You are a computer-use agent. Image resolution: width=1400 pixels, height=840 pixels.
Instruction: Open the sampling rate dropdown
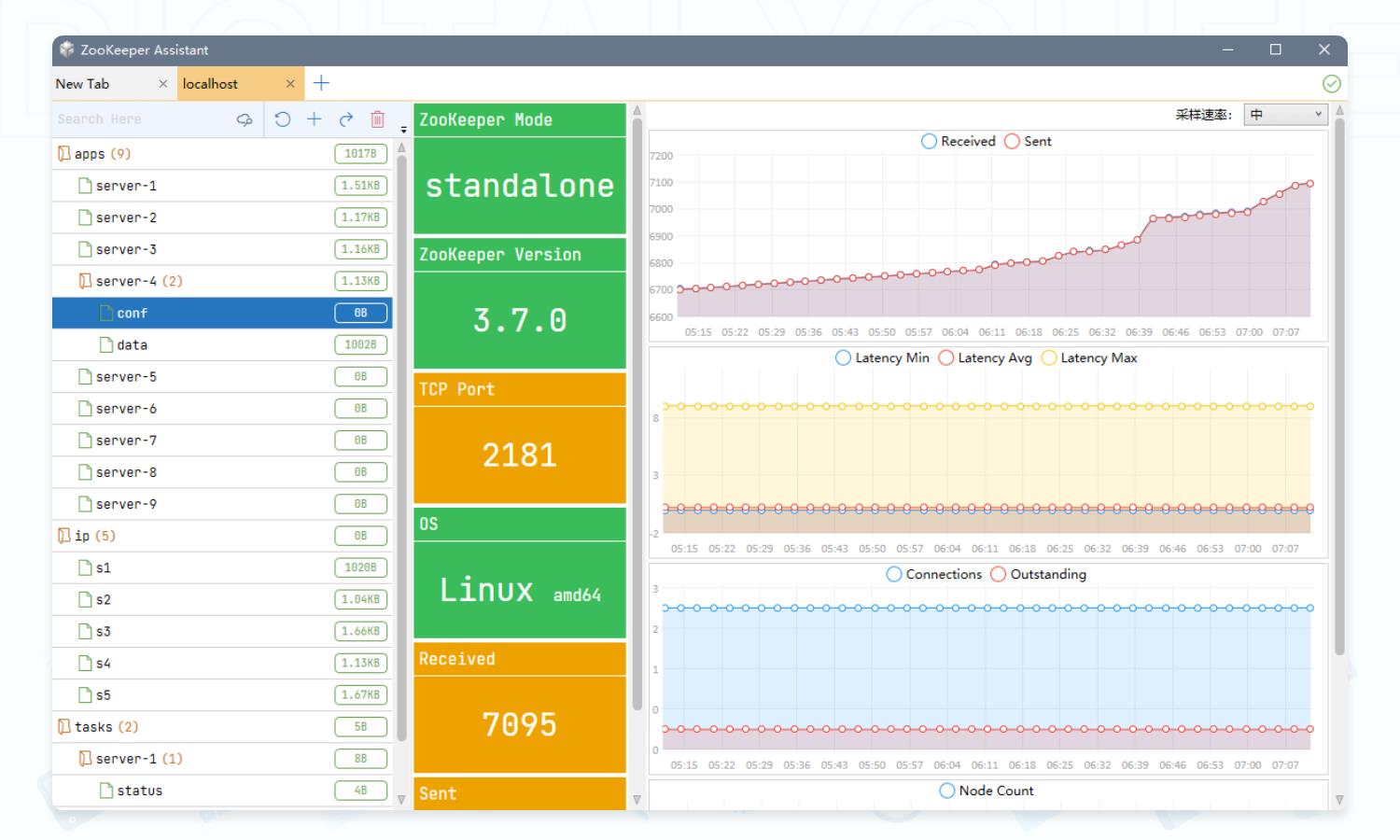tap(1285, 115)
